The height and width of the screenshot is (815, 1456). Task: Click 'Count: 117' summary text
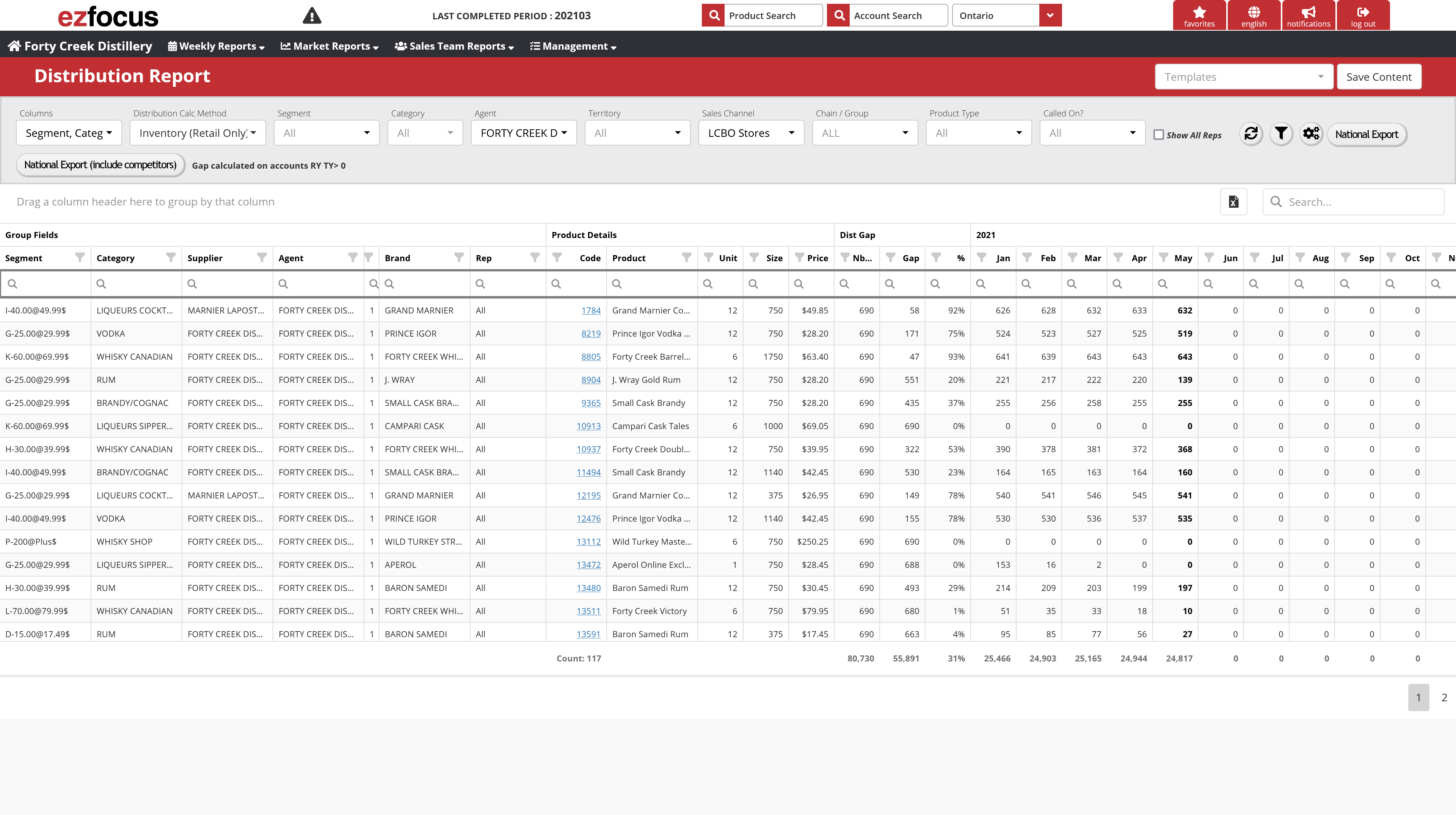579,658
